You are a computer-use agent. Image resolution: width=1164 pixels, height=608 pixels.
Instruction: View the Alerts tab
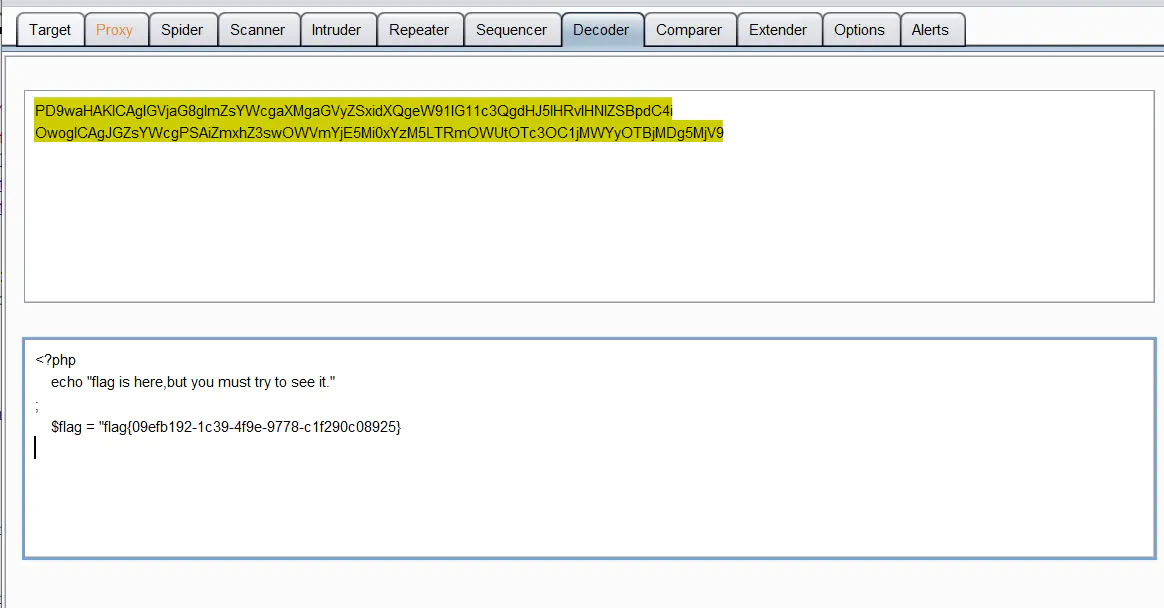tap(930, 30)
